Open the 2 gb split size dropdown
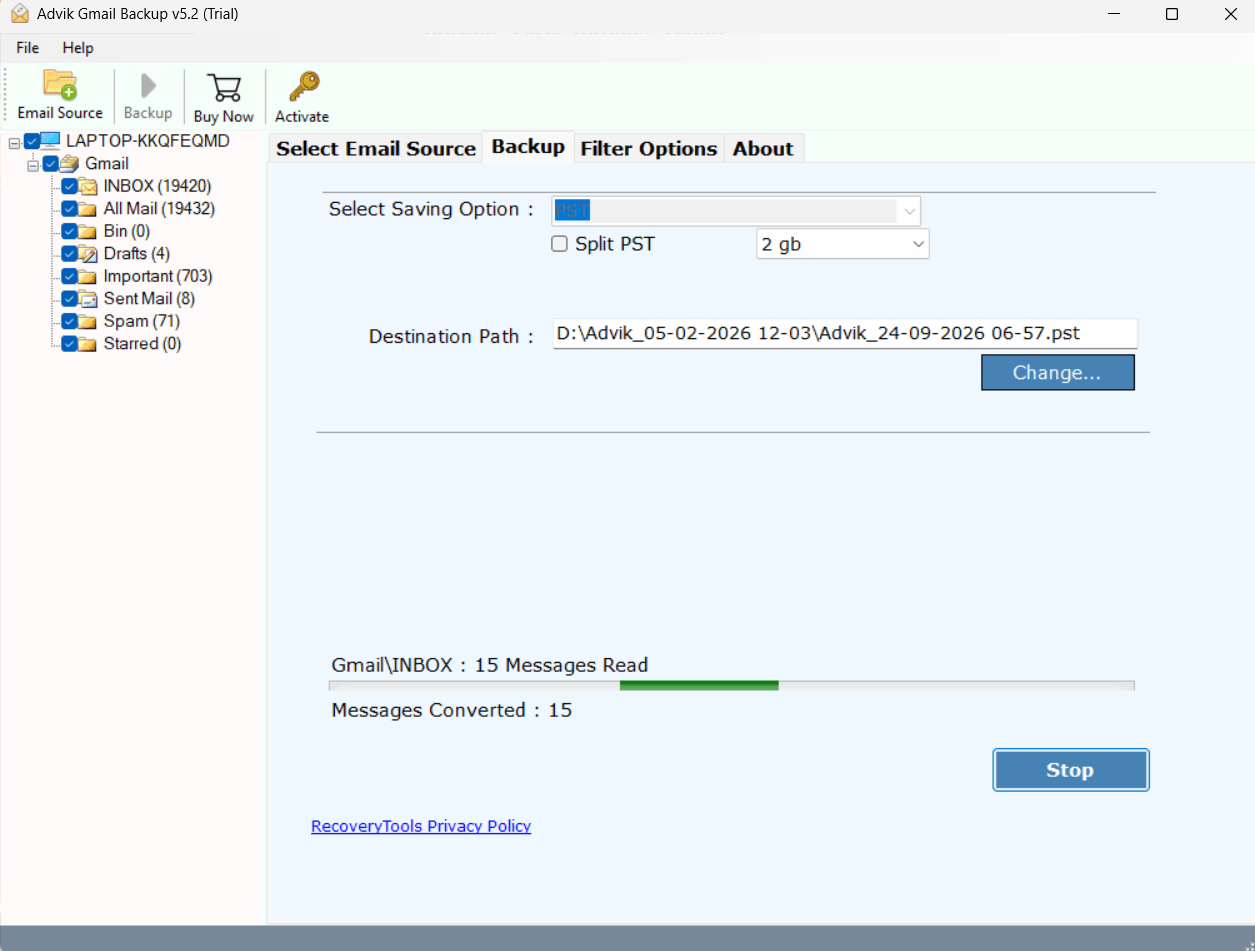The width and height of the screenshot is (1255, 951). 842,244
